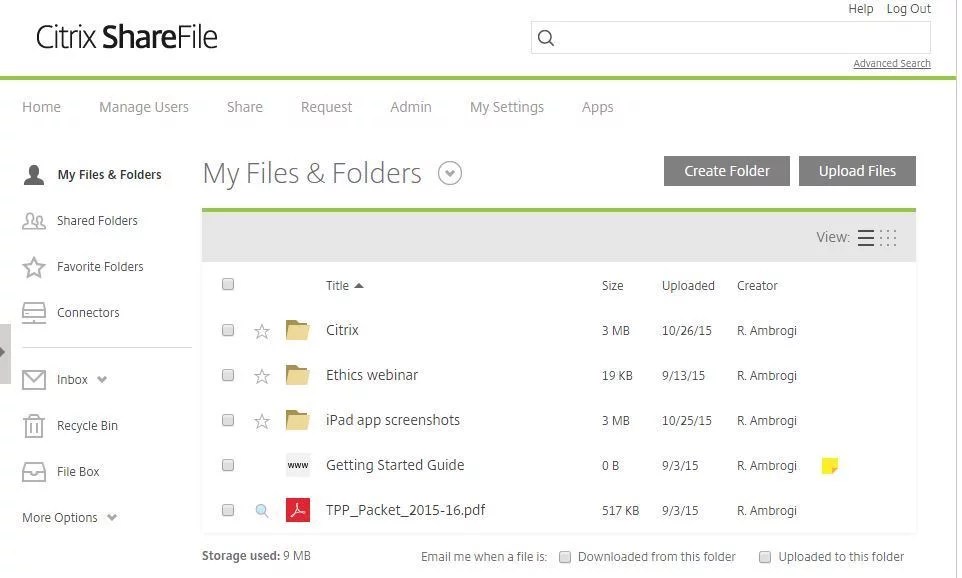Favorite the Citrix folder using its star
This screenshot has height=578, width=962.
262,330
